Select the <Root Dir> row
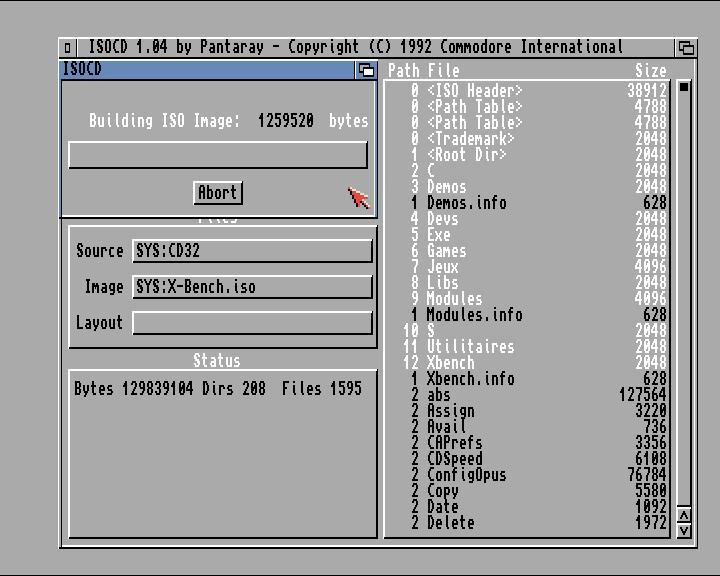The width and height of the screenshot is (720, 576). (x=527, y=154)
